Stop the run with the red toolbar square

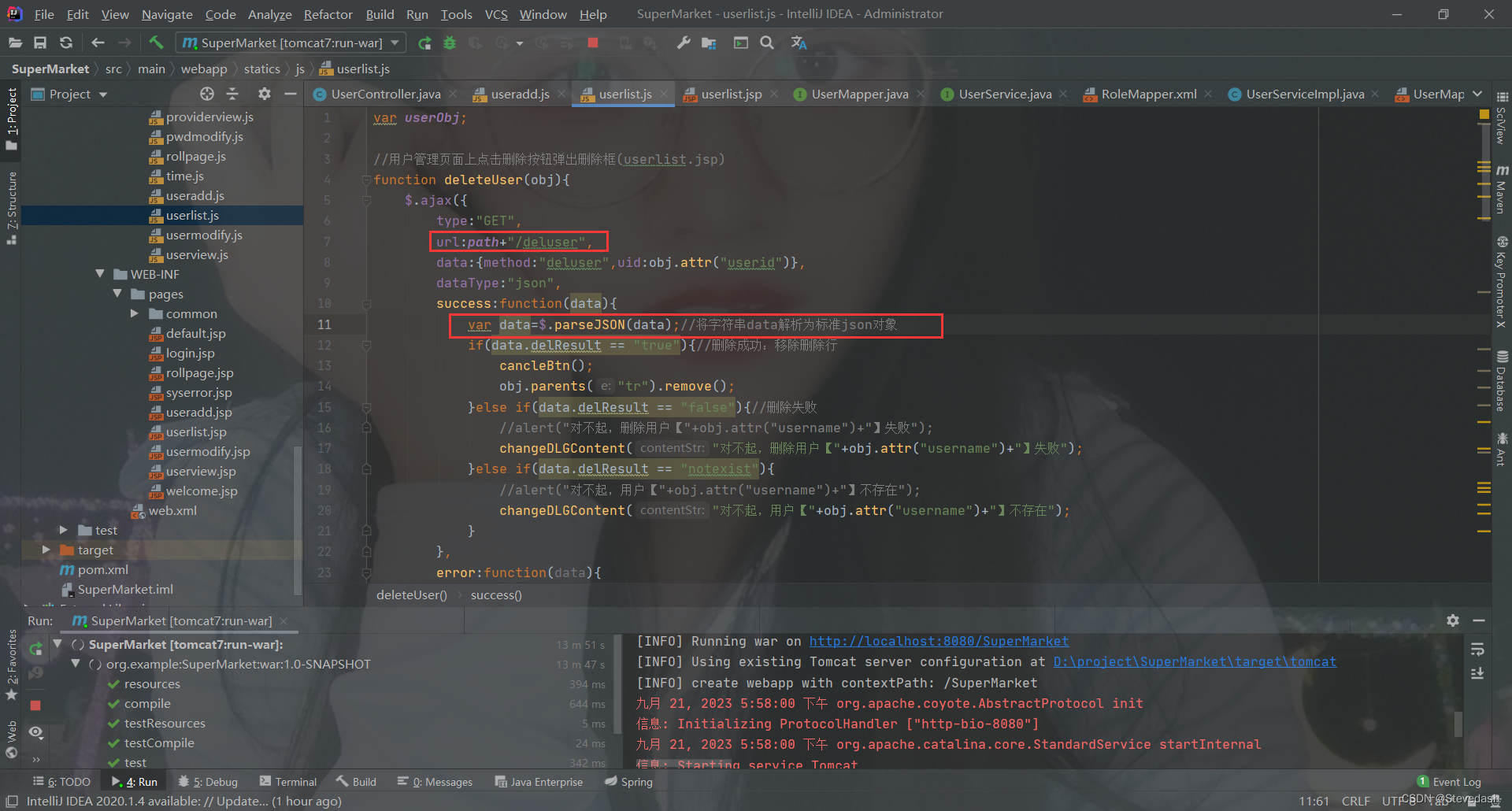(593, 43)
